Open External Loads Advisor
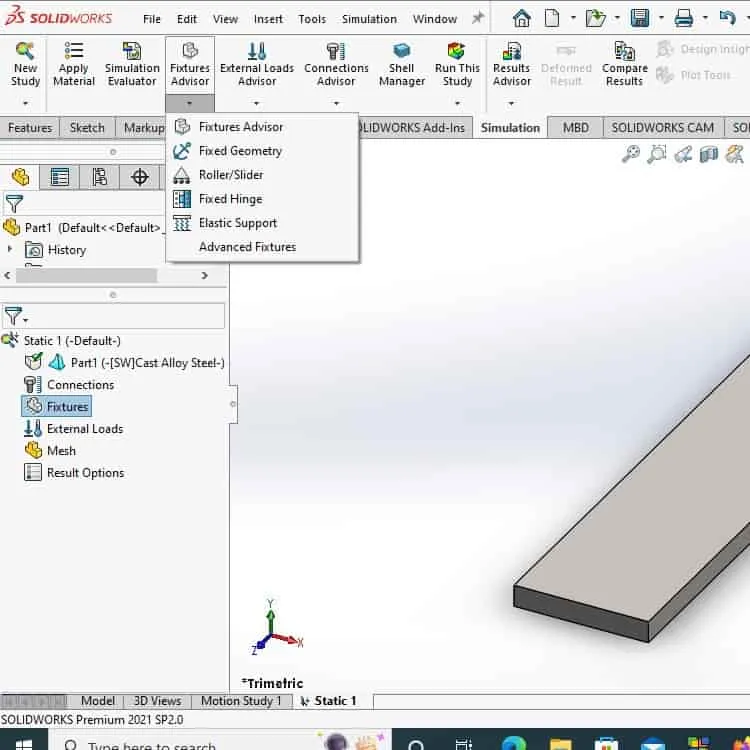Viewport: 750px width, 750px height. pos(257,64)
